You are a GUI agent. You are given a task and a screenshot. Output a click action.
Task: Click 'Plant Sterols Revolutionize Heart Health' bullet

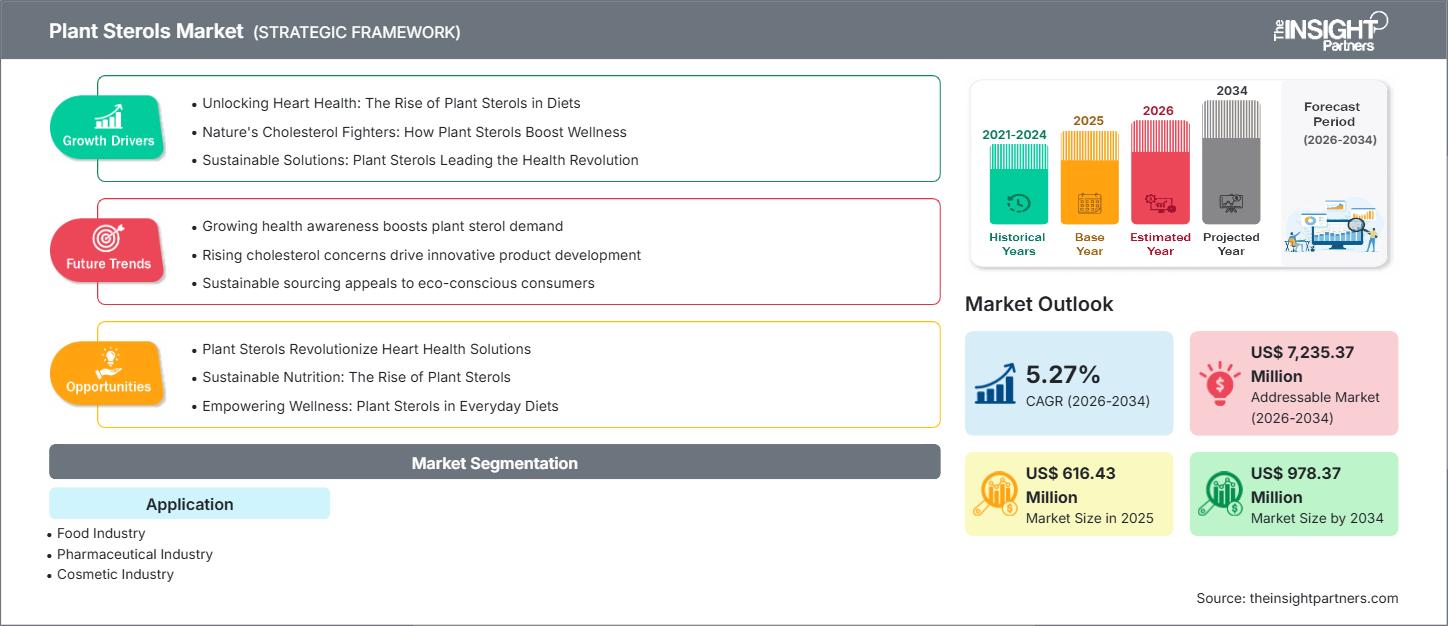click(366, 349)
